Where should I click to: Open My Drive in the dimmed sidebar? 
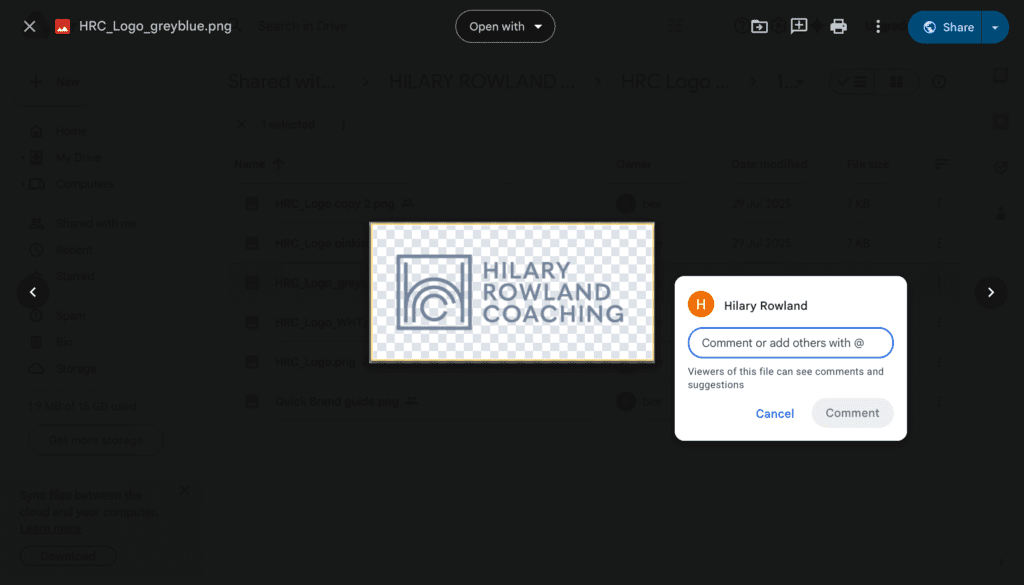coord(78,158)
